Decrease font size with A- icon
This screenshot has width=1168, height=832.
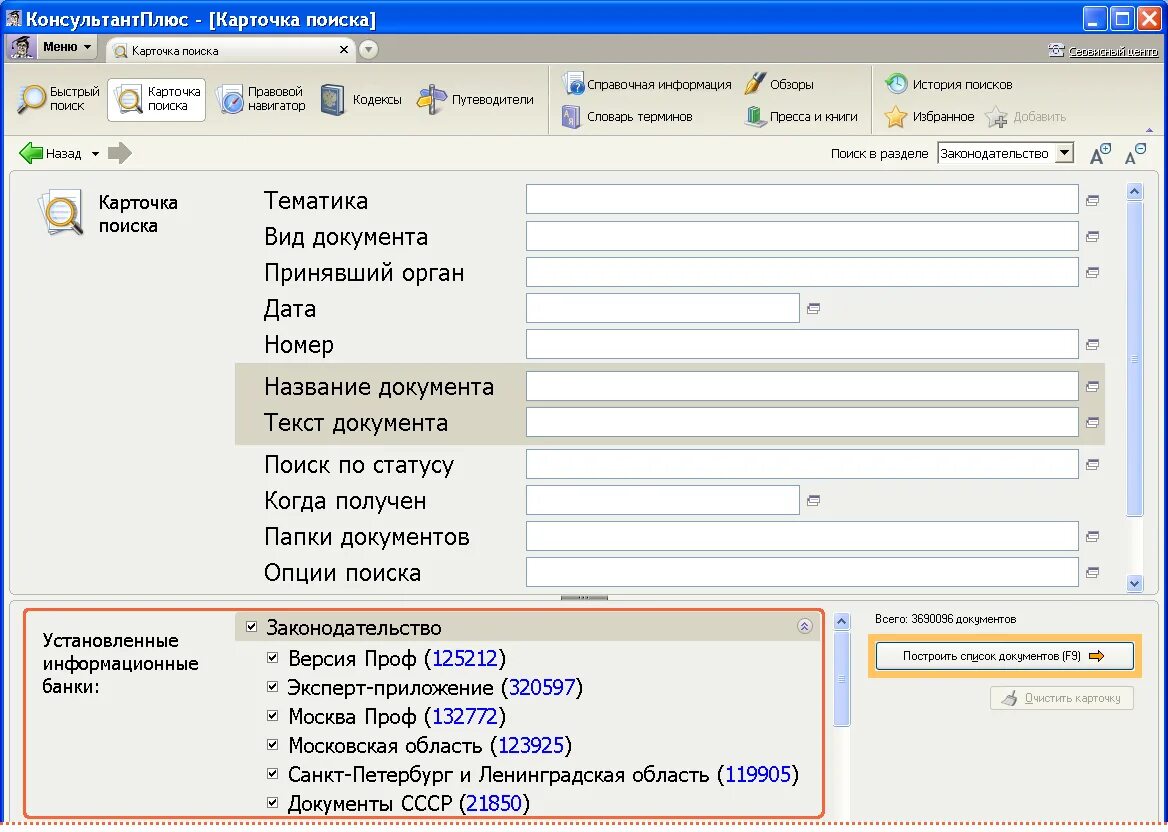pyautogui.click(x=1135, y=153)
